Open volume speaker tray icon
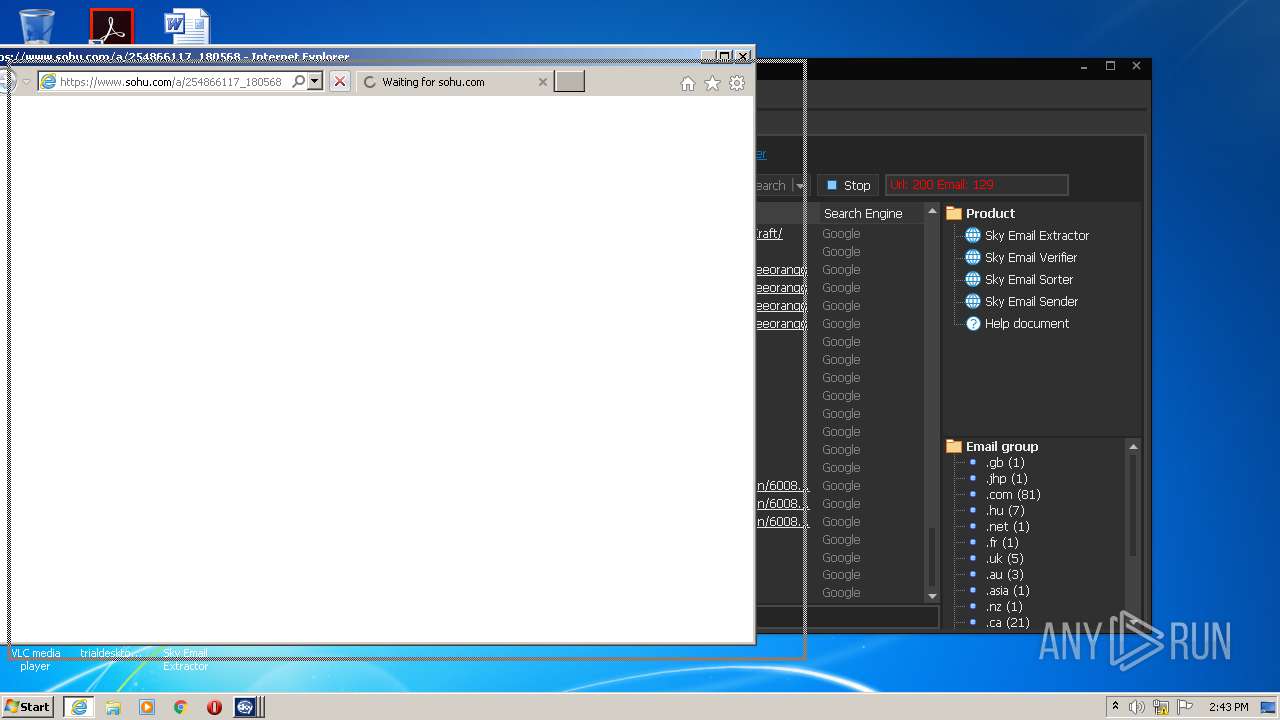Image resolution: width=1280 pixels, height=720 pixels. (x=1137, y=707)
